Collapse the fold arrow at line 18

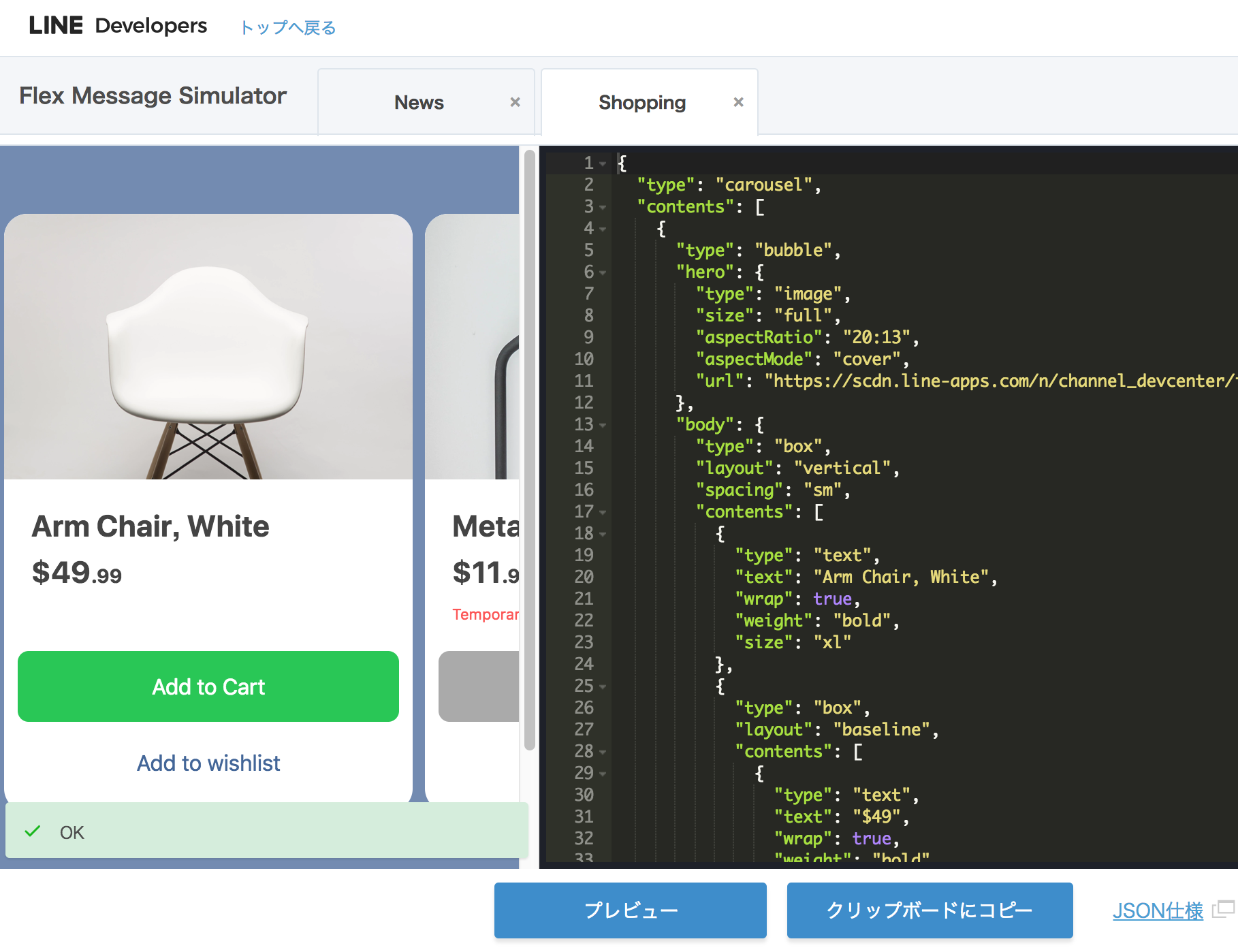(603, 534)
